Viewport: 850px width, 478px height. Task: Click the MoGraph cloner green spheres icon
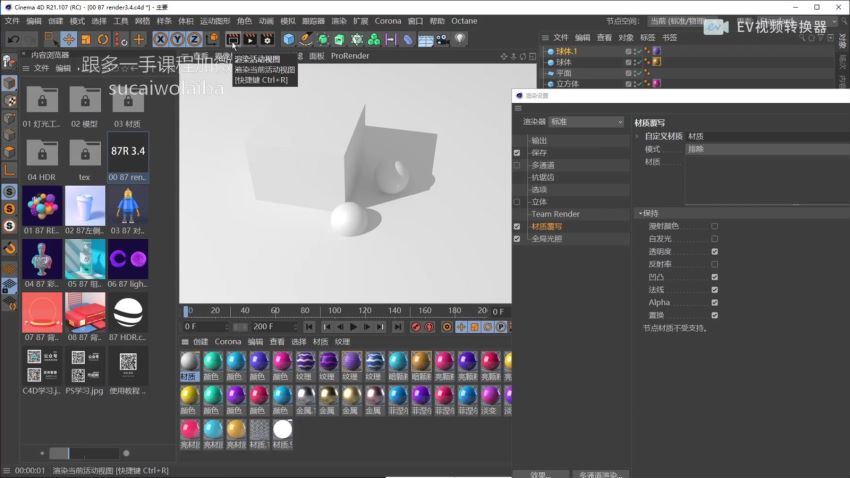coord(374,40)
